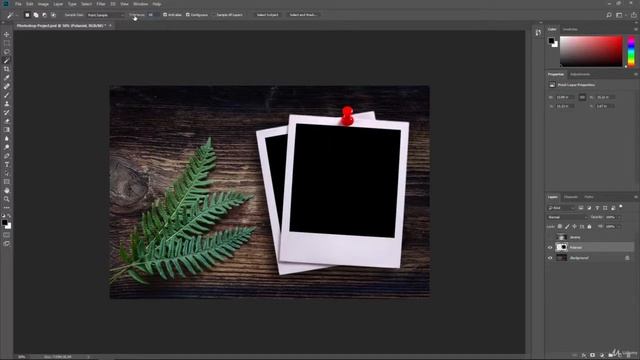Toggle layer filtering on/off switch
The height and width of the screenshot is (360, 640).
pyautogui.click(x=621, y=207)
